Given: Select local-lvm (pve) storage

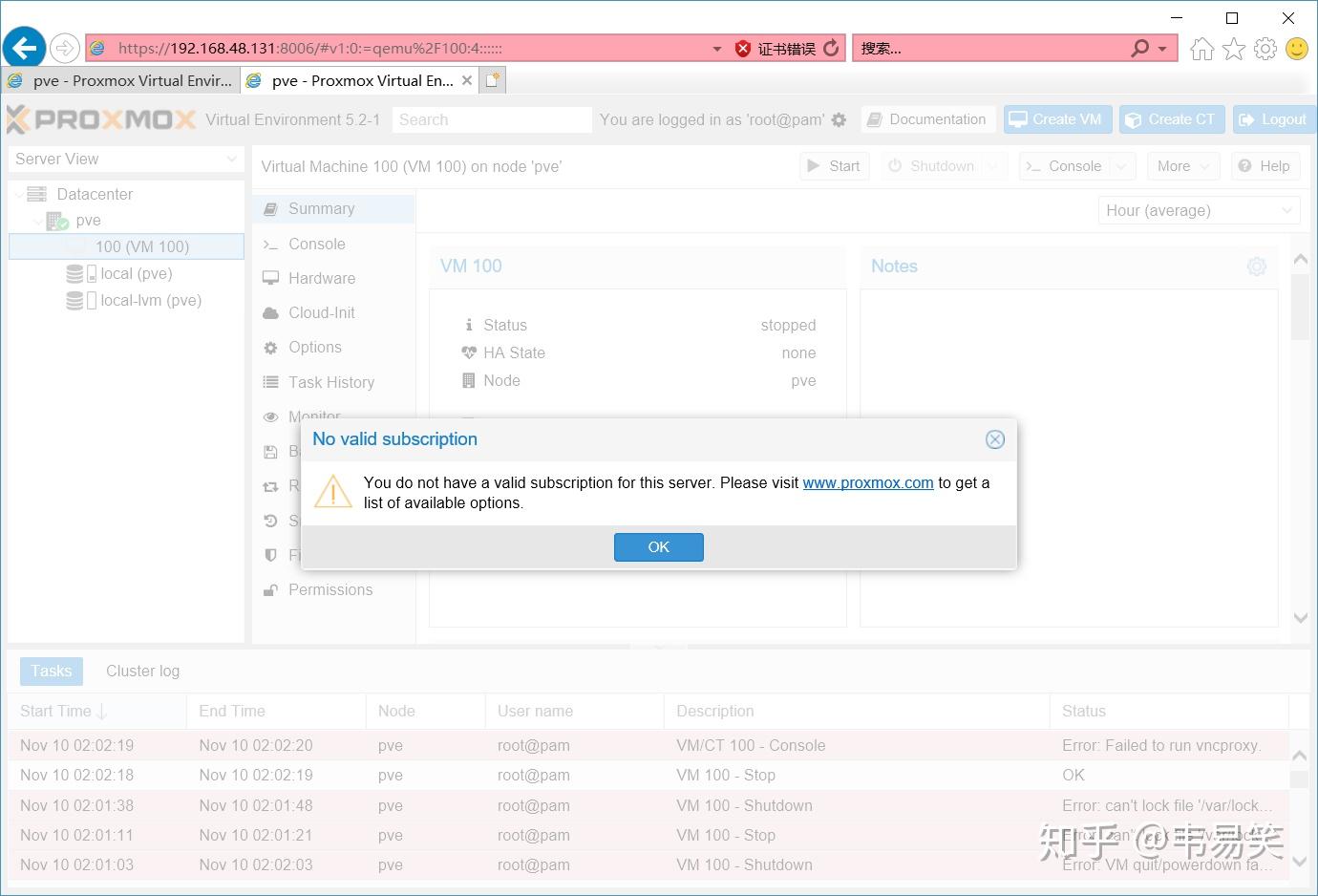Looking at the screenshot, I should point(151,300).
